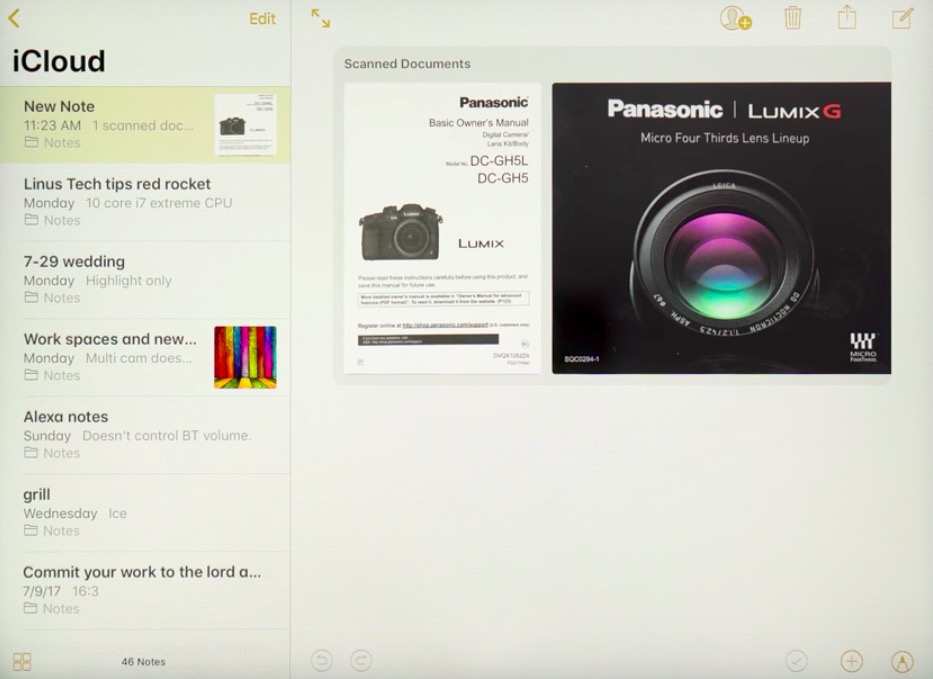933x679 pixels.
Task: Open Work spaces and new... note
Action: [145, 358]
